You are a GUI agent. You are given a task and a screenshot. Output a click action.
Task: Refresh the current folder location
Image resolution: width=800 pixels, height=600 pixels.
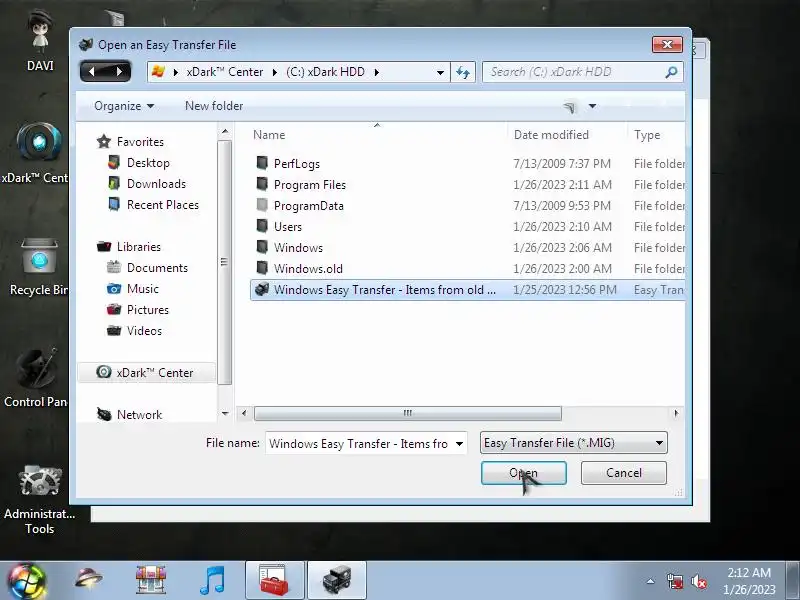click(x=463, y=72)
